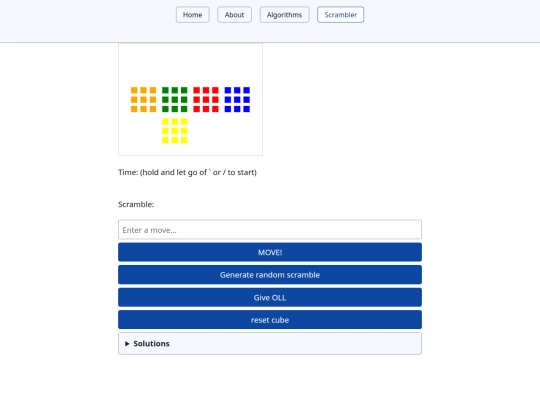This screenshot has width=540, height=405.
Task: Click Generate random scramble button
Action: coord(270,275)
